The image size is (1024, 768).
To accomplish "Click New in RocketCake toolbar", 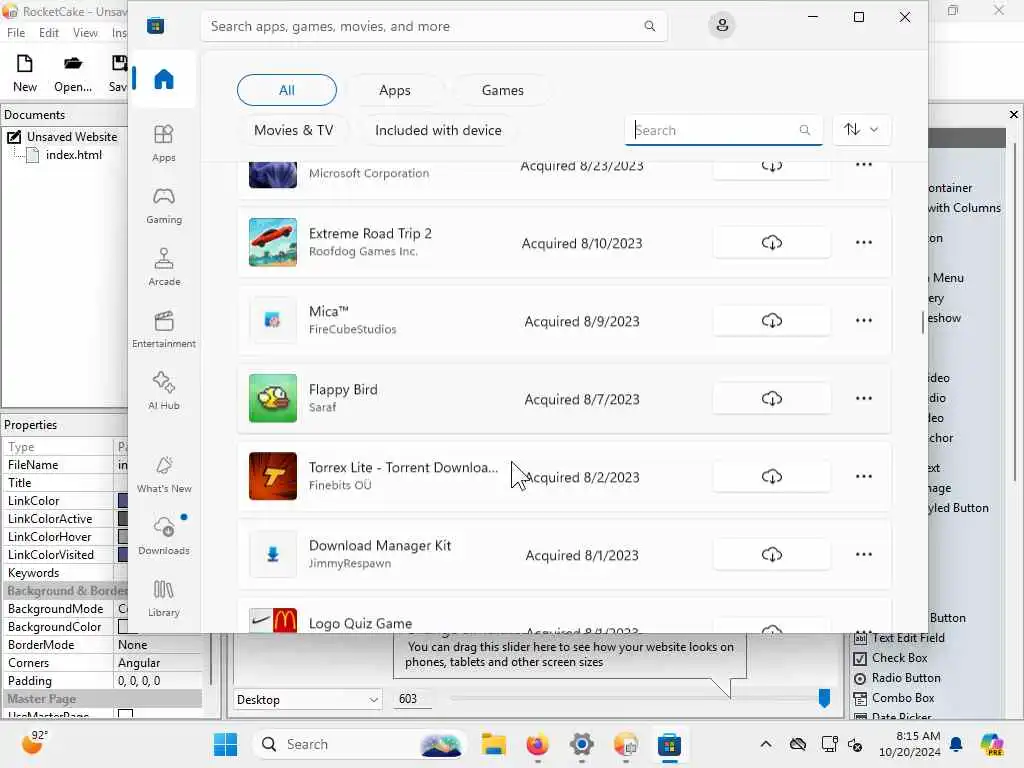I will (x=25, y=73).
